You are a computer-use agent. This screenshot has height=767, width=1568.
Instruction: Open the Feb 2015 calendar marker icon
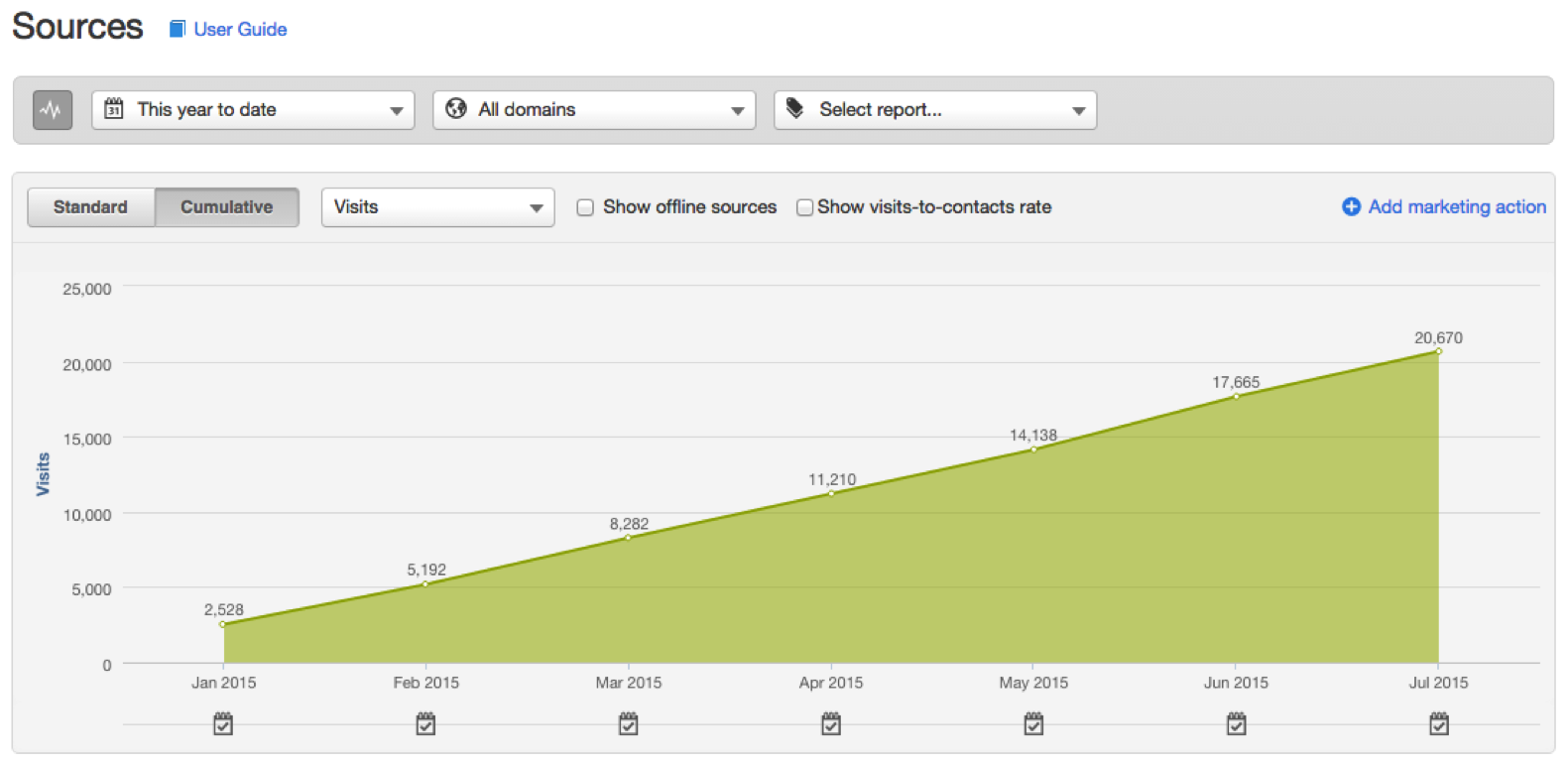[x=425, y=723]
